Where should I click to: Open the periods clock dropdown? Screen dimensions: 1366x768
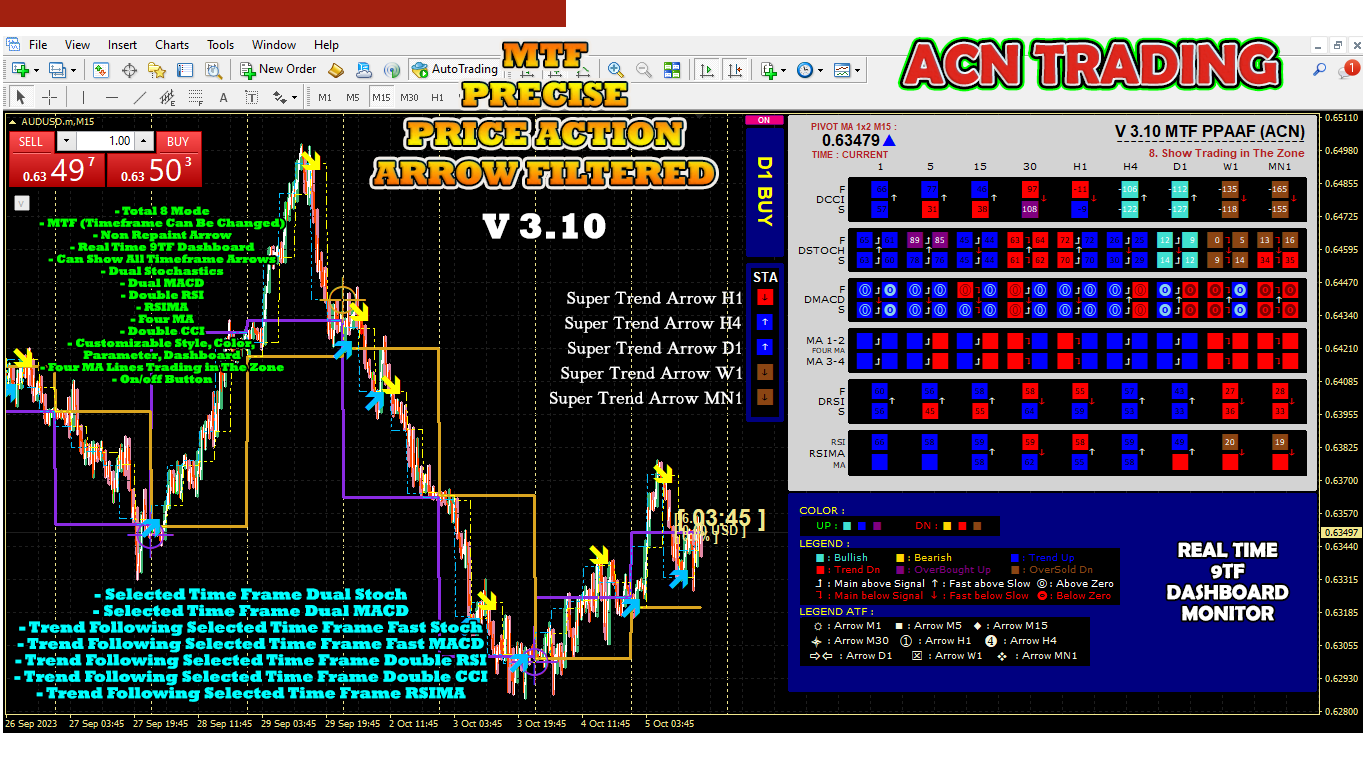click(820, 70)
